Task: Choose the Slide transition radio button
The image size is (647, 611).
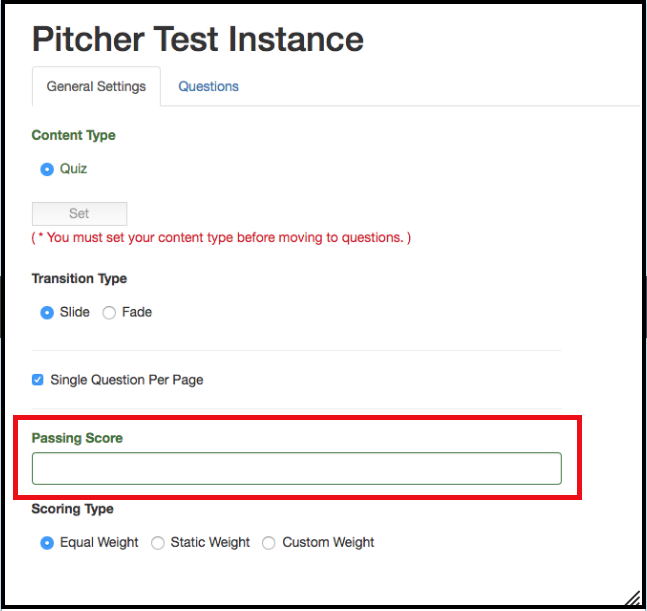Action: 47,312
